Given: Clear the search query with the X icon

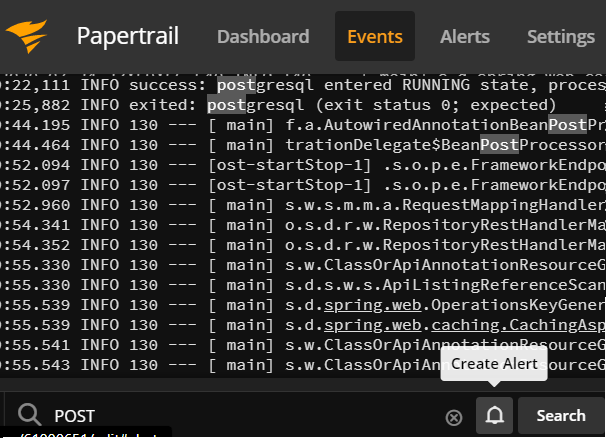Looking at the screenshot, I should pyautogui.click(x=454, y=418).
